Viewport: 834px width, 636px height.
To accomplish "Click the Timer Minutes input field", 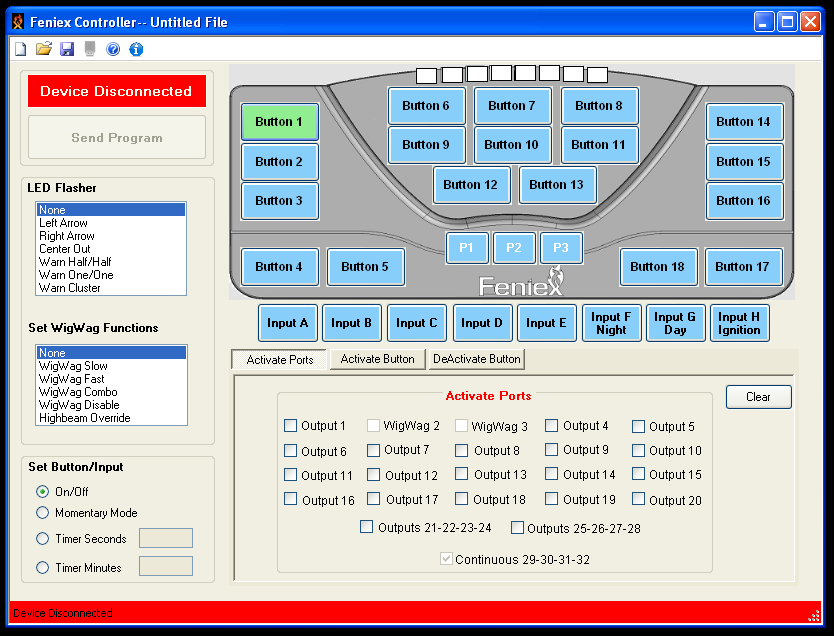I will (166, 566).
